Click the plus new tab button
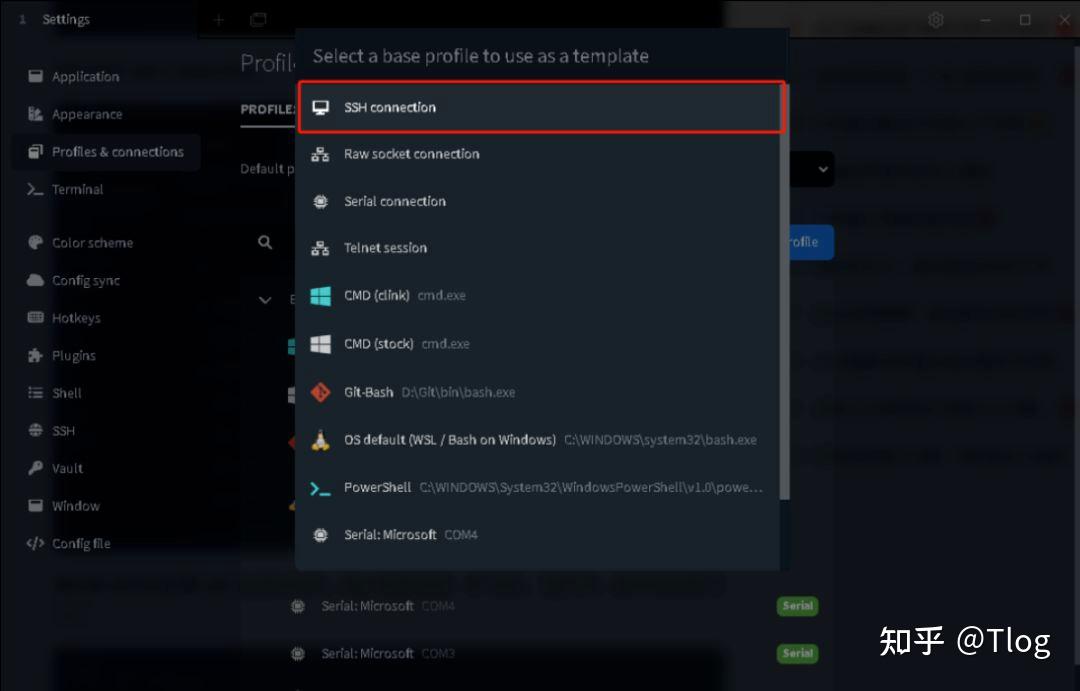 [219, 20]
